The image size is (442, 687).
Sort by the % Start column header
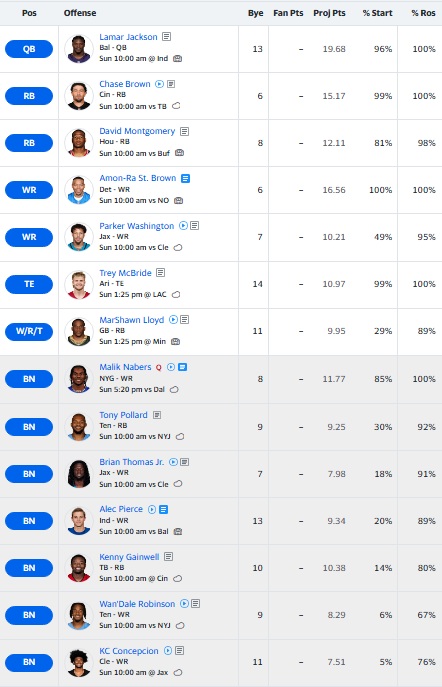point(378,13)
